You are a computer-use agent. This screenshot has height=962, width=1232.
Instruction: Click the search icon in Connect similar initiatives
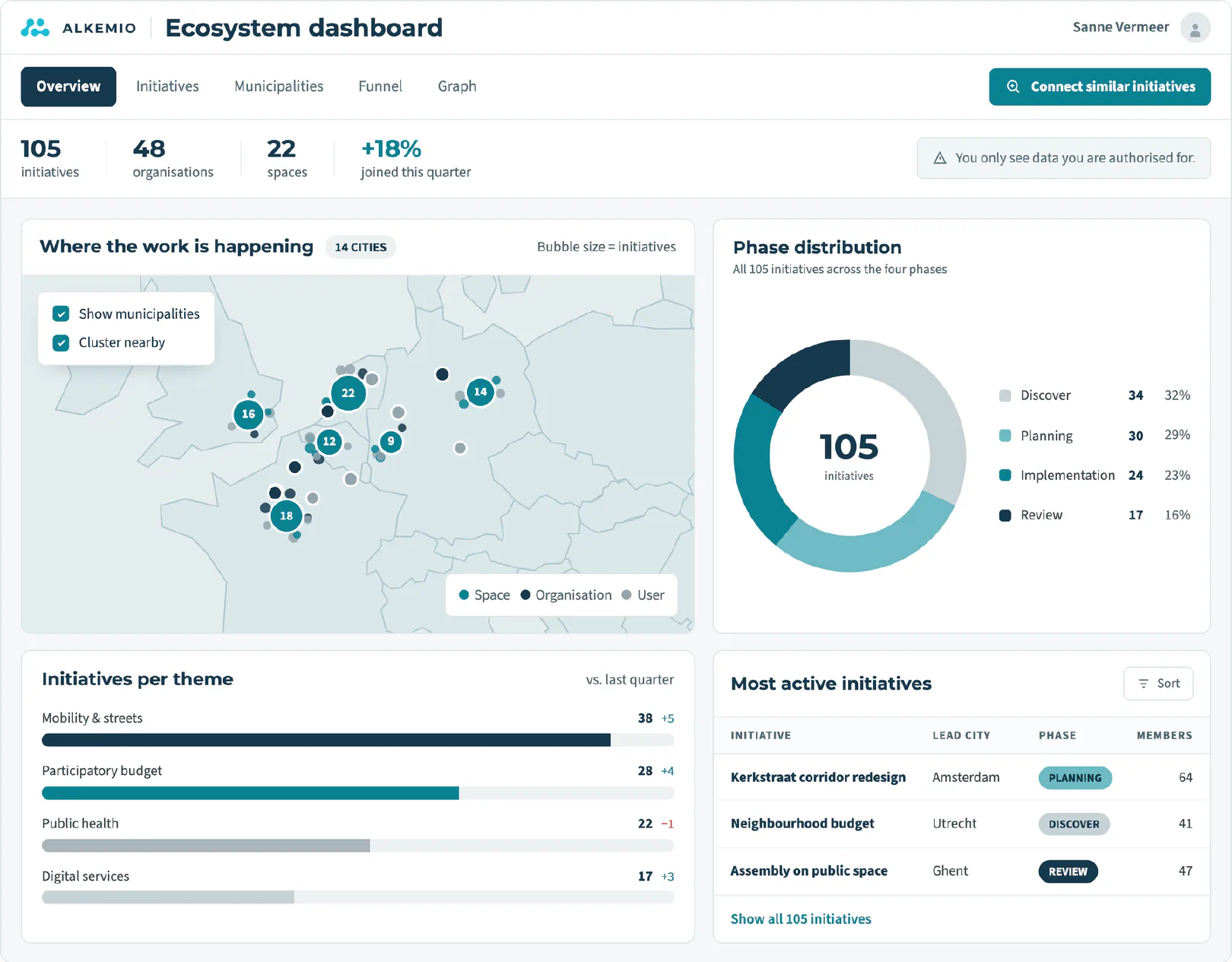tap(1013, 87)
